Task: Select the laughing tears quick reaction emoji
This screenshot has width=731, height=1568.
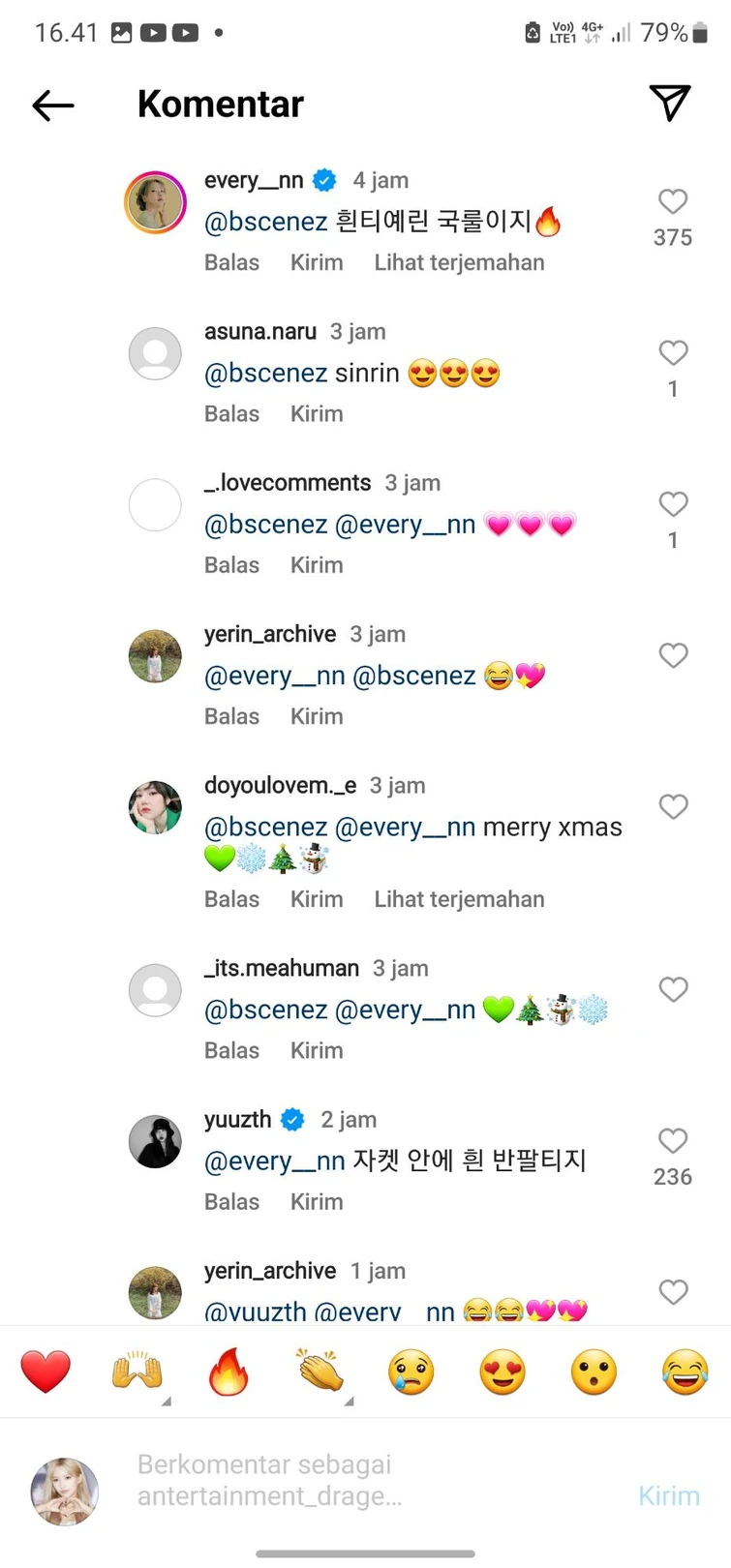Action: 683,1372
